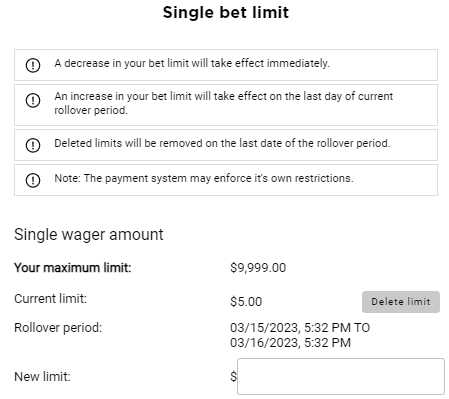This screenshot has width=449, height=399.
Task: Click info icon beside increase bet limit notice
Action: coord(33,100)
